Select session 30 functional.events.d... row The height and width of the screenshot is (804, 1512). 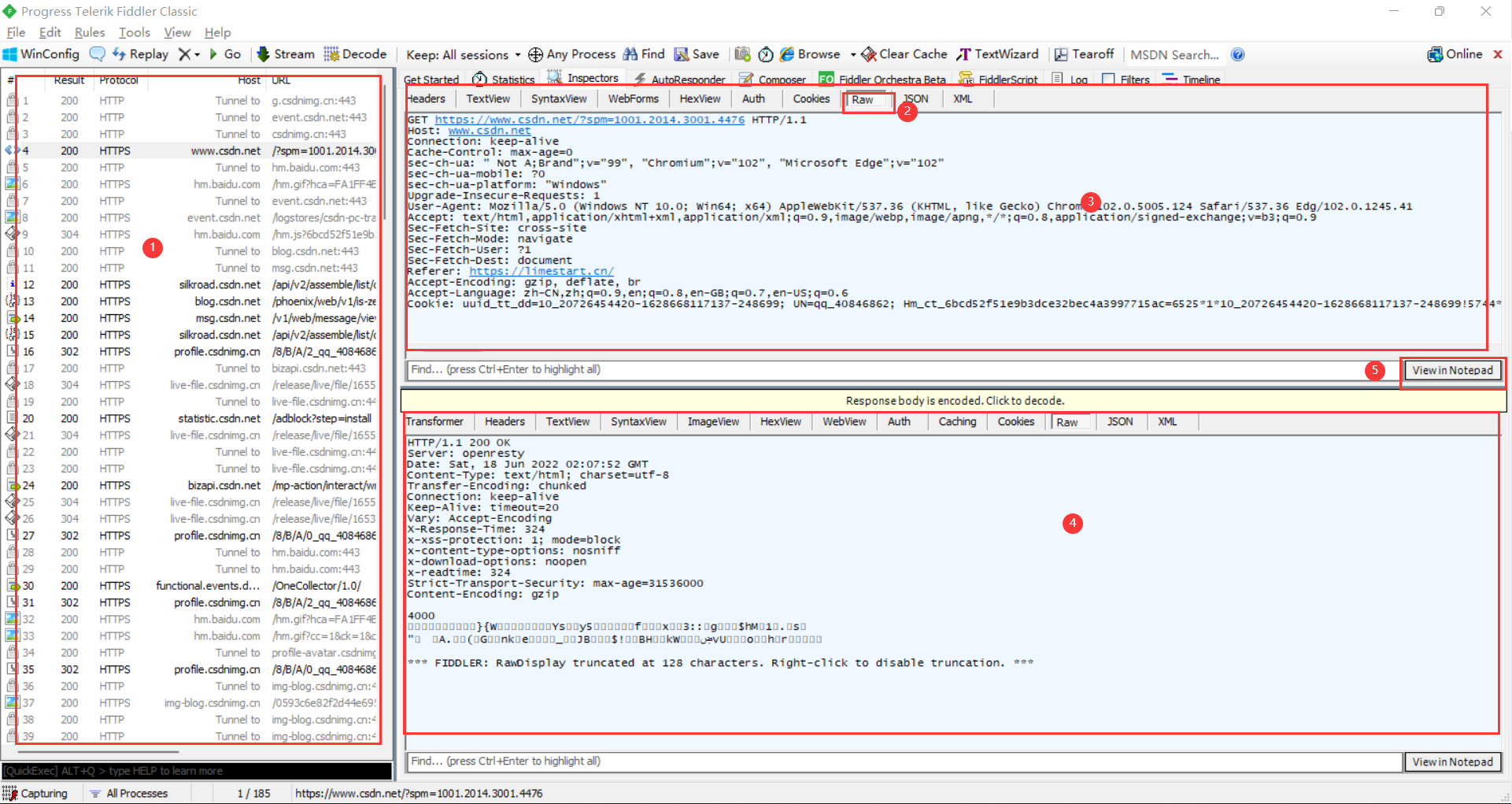pos(191,585)
